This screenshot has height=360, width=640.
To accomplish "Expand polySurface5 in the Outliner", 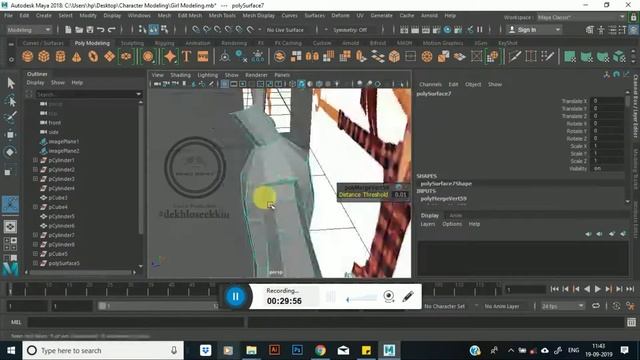I will click(36, 263).
